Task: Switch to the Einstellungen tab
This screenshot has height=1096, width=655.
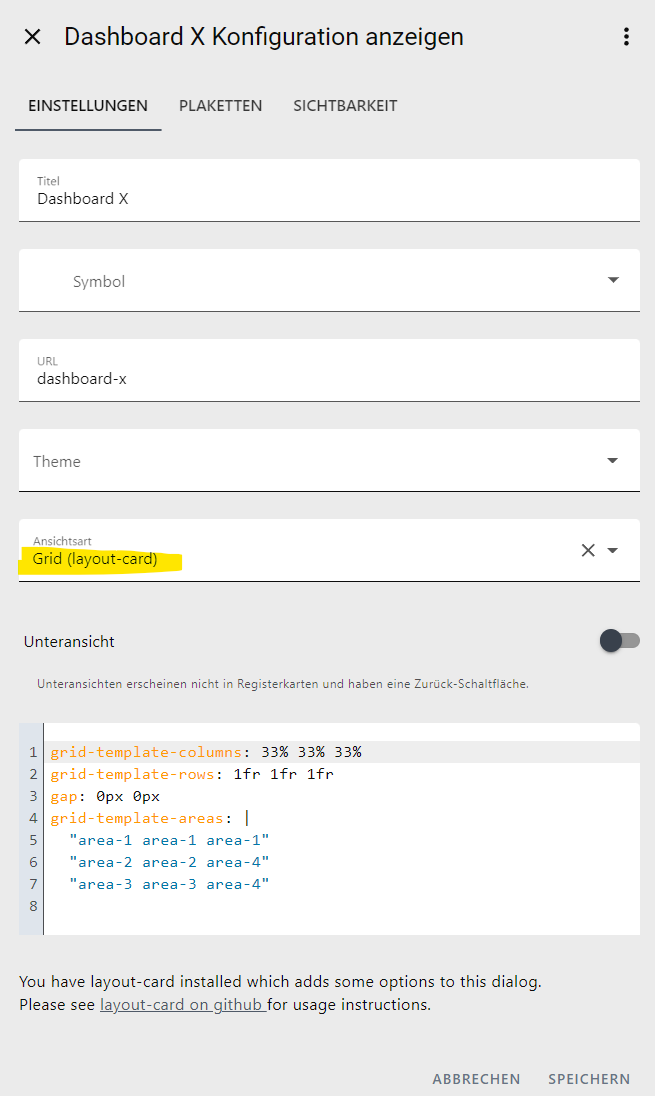Action: [x=88, y=106]
